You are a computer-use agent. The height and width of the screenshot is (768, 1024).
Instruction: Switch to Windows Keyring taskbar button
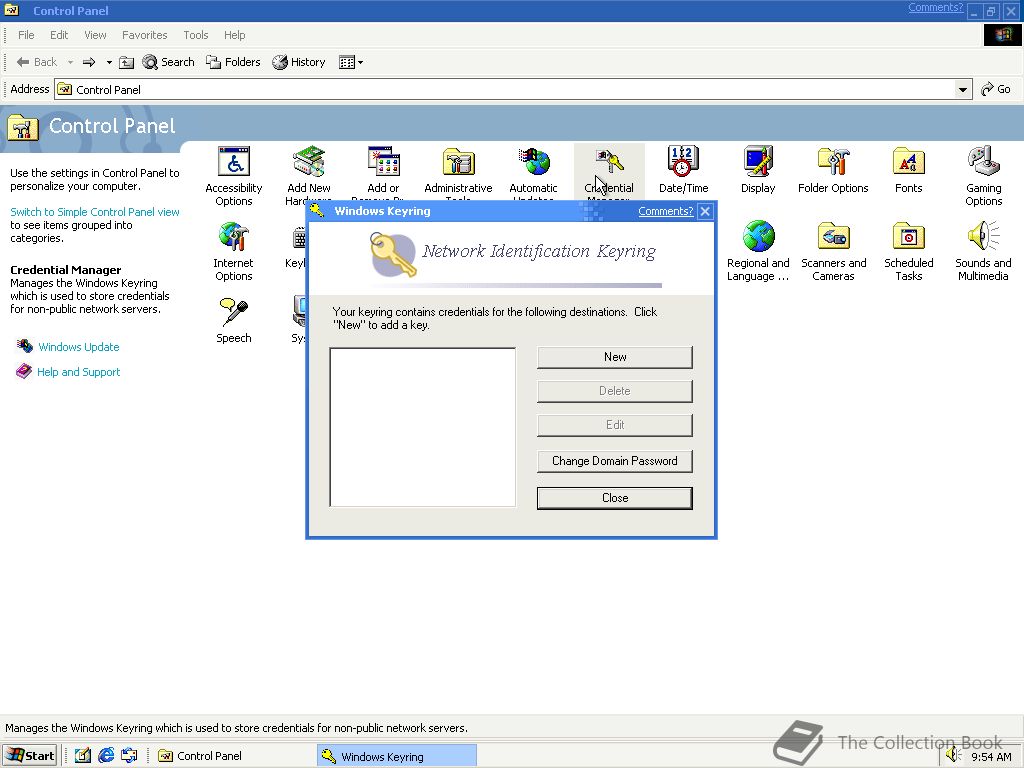pyautogui.click(x=397, y=756)
